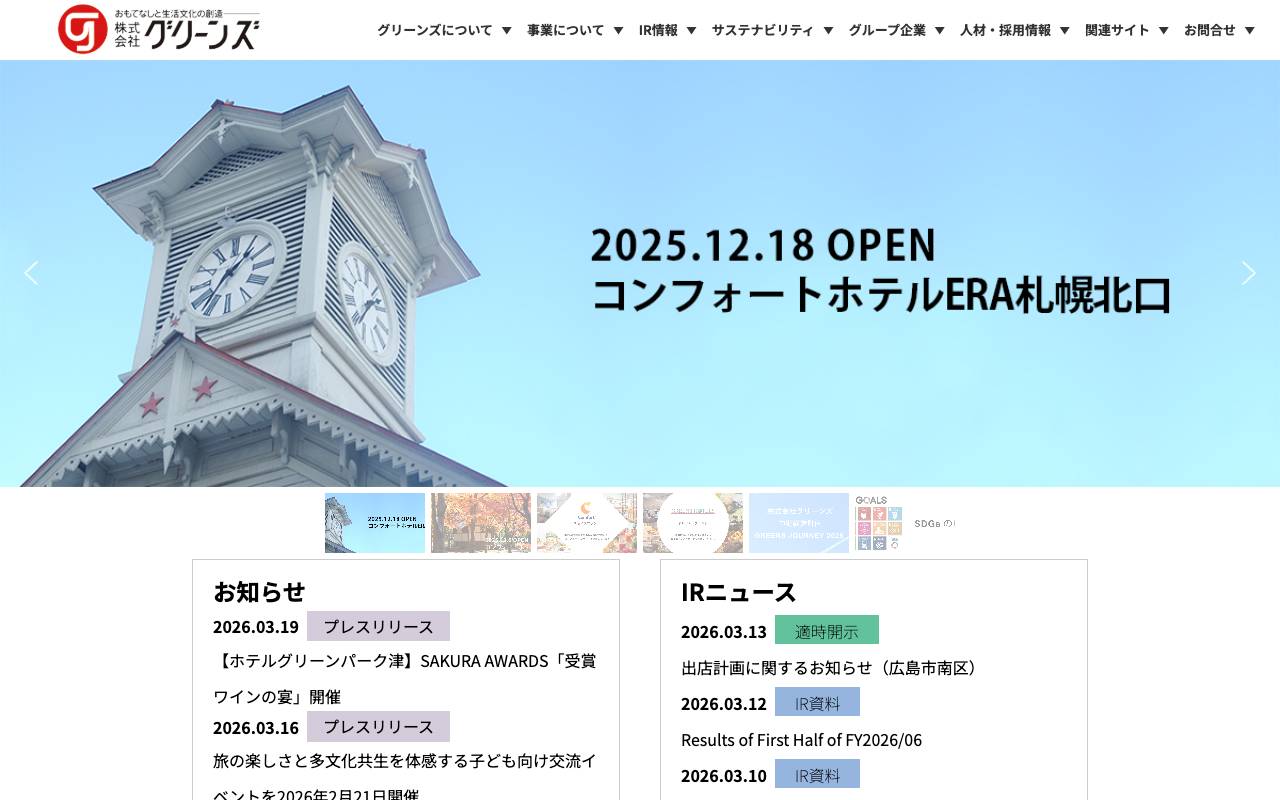Open the 出店計画 announcement for 広島市南区

click(829, 667)
